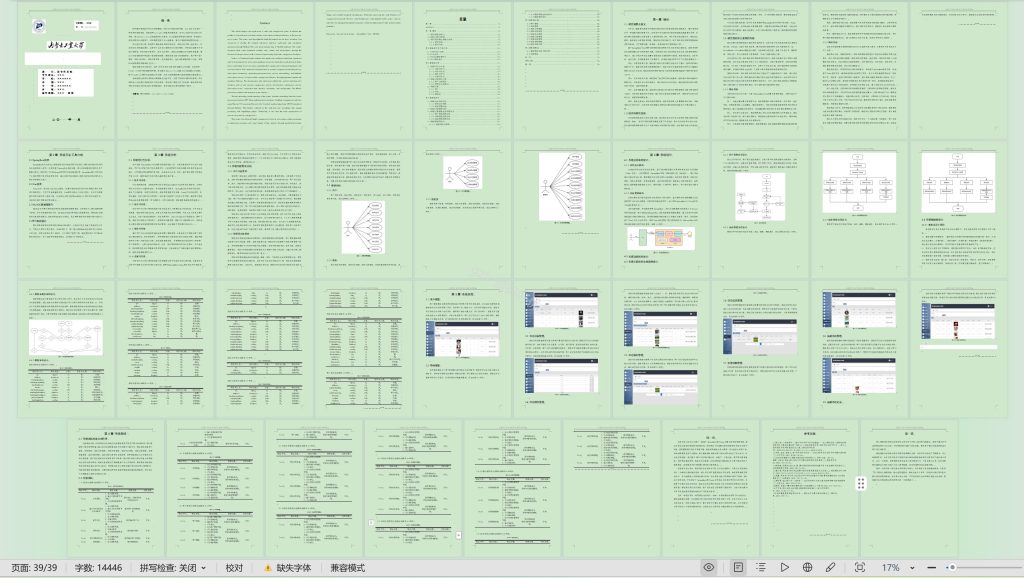Image resolution: width=1024 pixels, height=578 pixels.
Task: Select the page with the E-R diagram
Action: (x=65, y=349)
